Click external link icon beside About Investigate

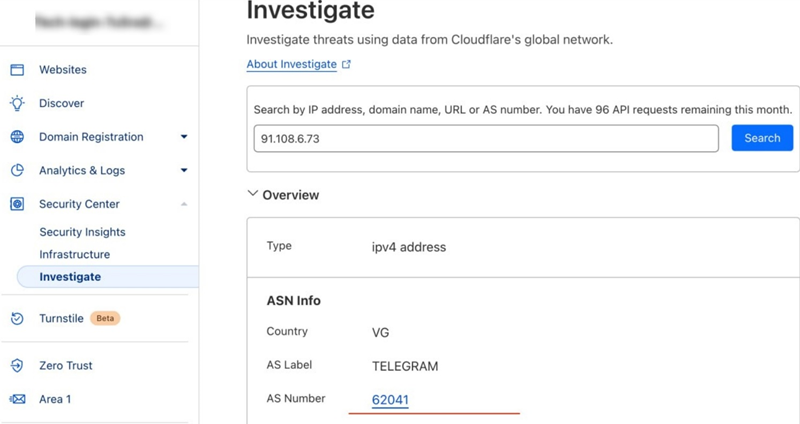[x=346, y=64]
